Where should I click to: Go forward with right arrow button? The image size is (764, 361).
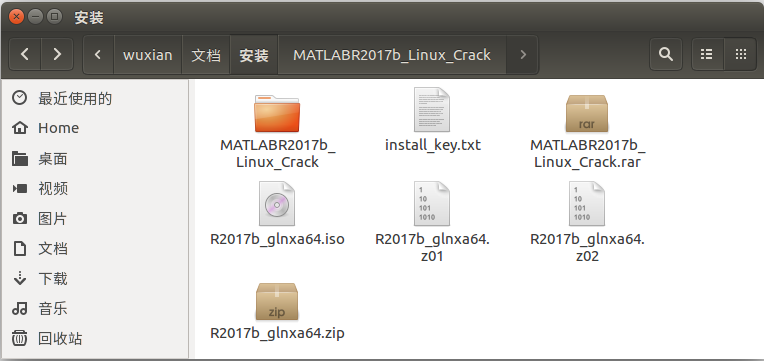click(57, 54)
